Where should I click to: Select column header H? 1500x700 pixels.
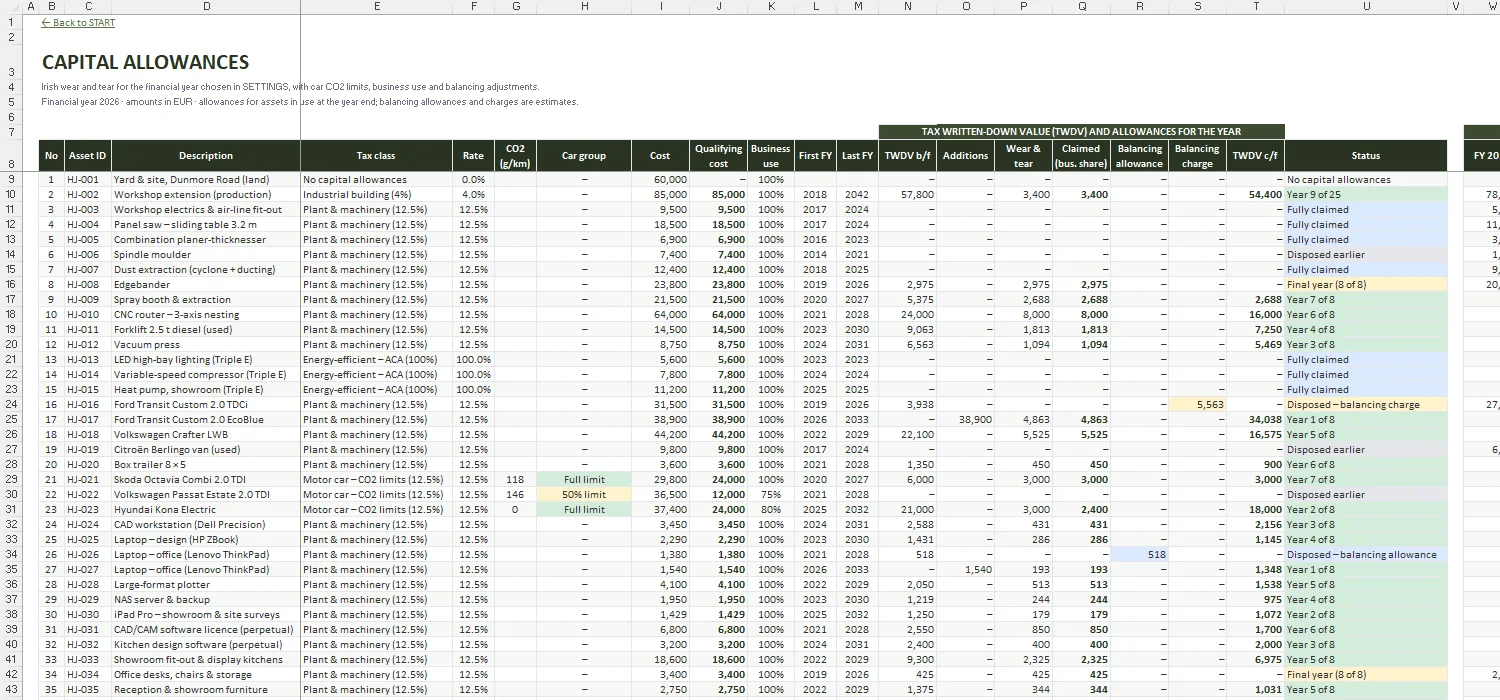coord(584,6)
